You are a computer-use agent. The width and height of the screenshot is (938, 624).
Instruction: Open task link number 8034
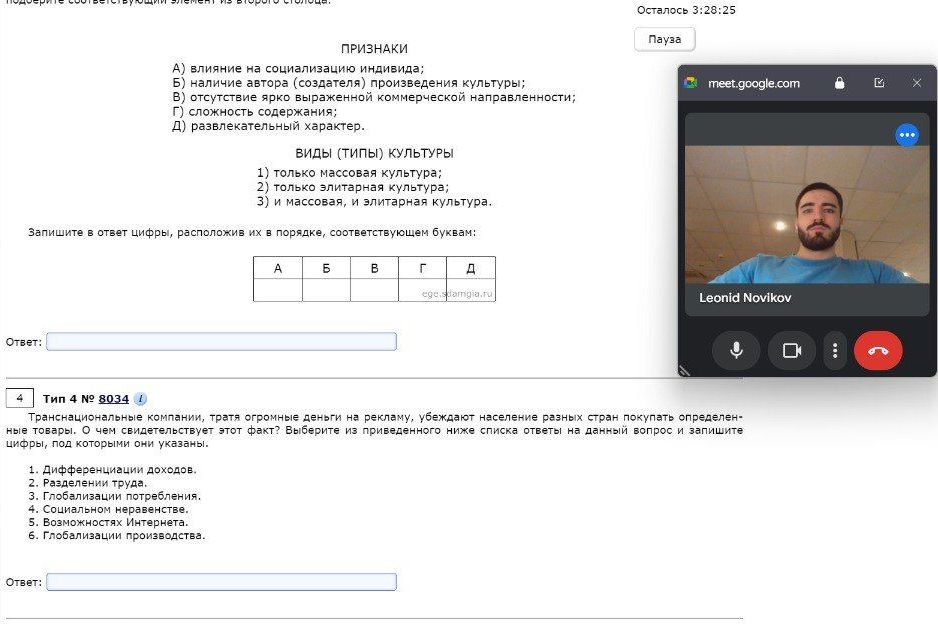pos(113,399)
